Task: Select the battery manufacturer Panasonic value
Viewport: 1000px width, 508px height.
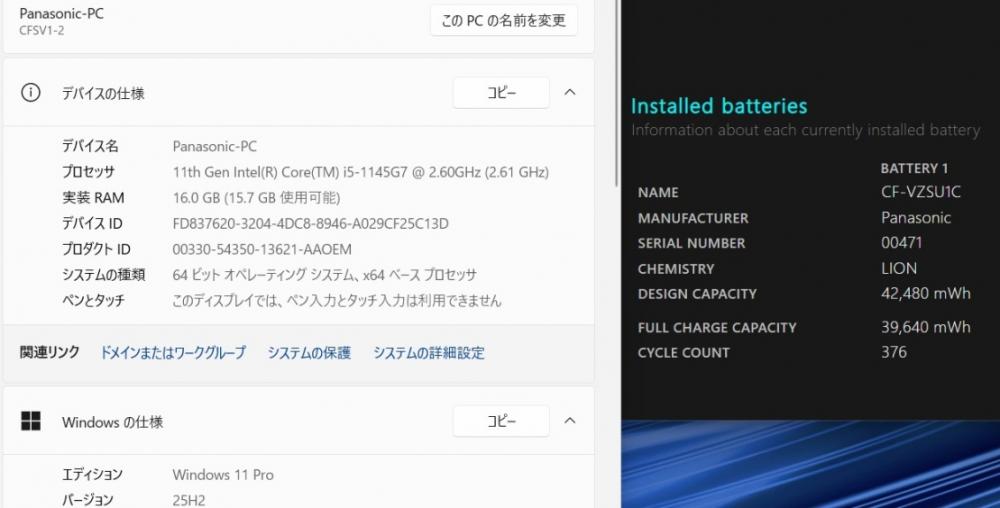Action: pyautogui.click(x=916, y=218)
